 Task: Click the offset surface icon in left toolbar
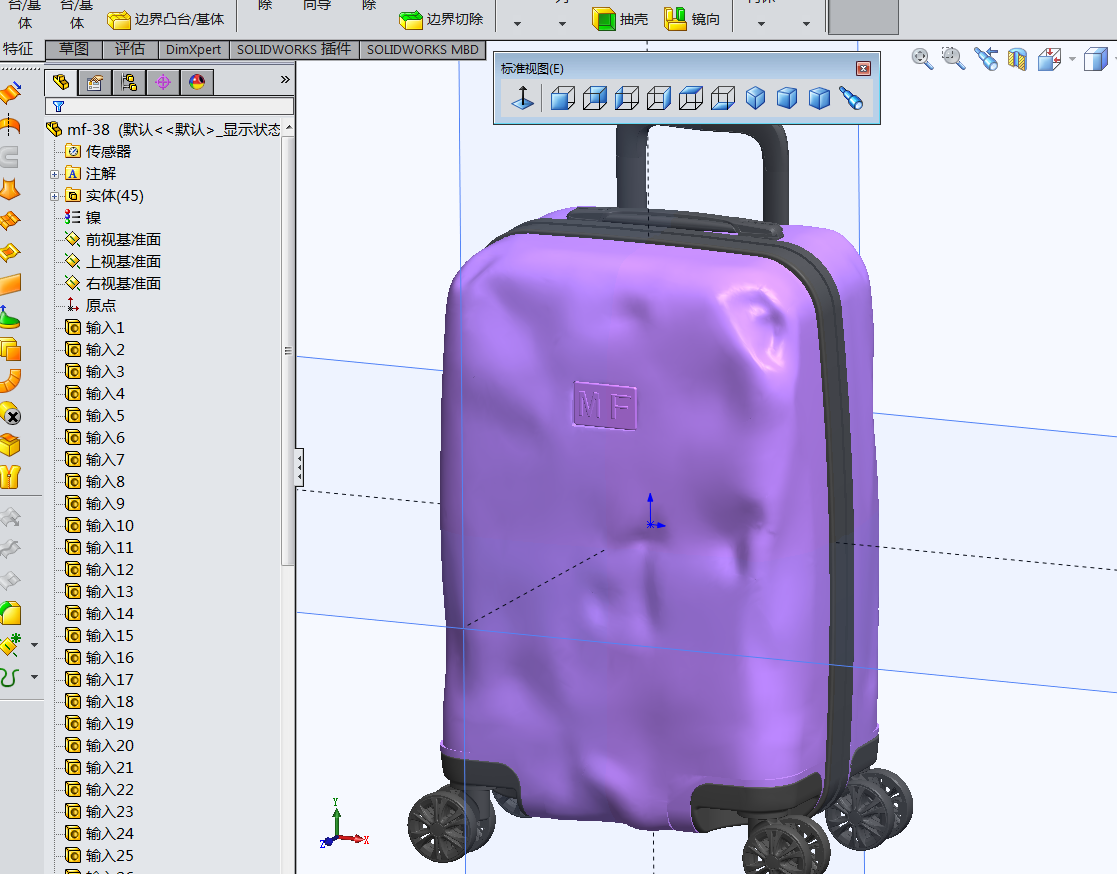tap(11, 349)
